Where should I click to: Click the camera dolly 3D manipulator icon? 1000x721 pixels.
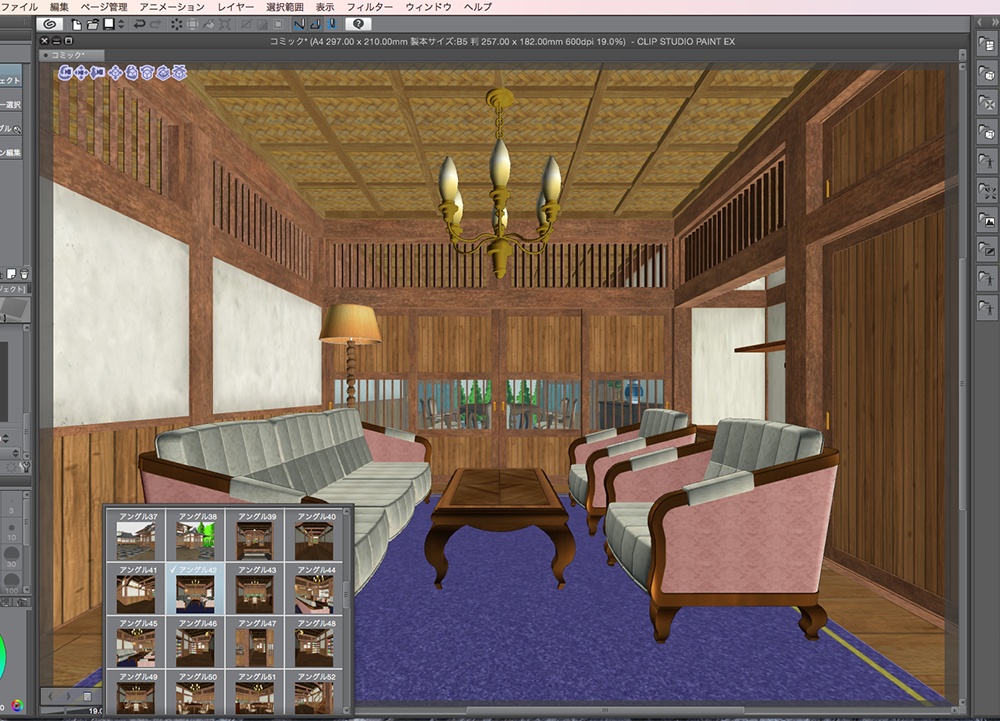pos(97,73)
